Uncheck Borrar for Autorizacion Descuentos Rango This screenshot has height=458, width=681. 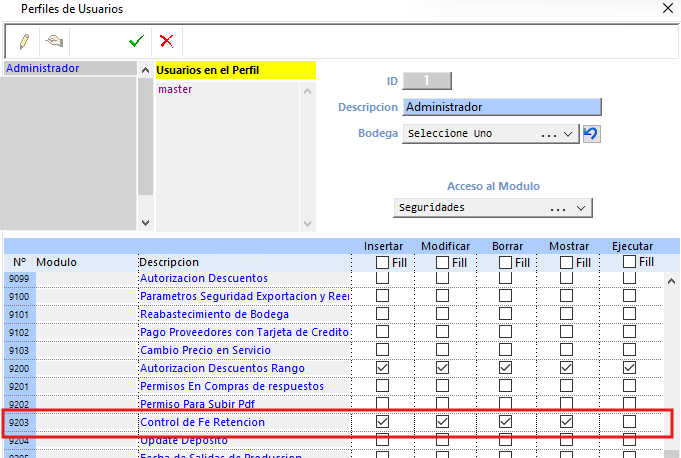[x=506, y=368]
